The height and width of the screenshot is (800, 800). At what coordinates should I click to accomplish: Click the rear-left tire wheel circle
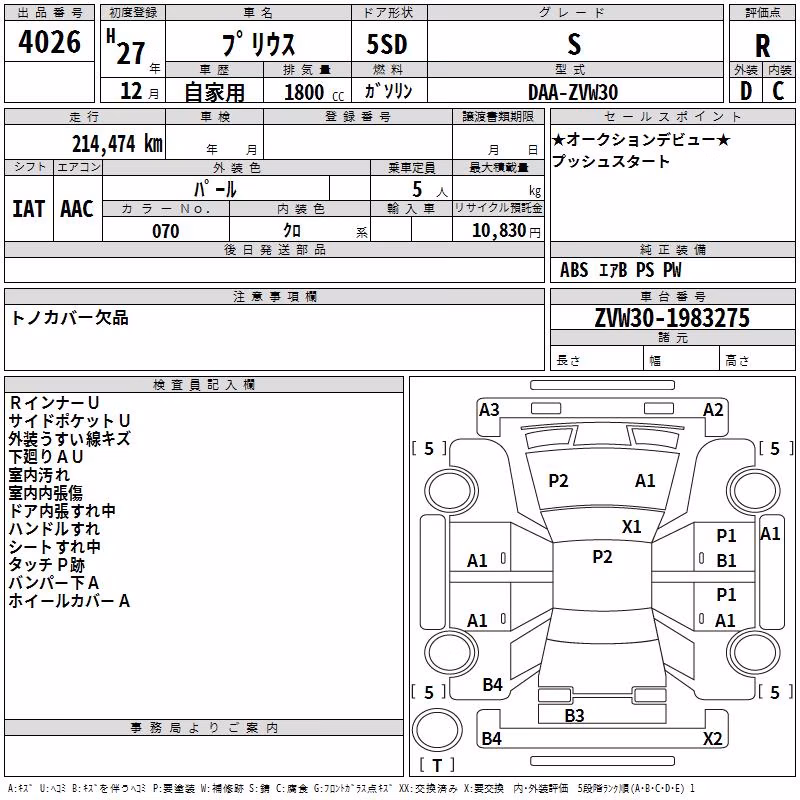451,653
